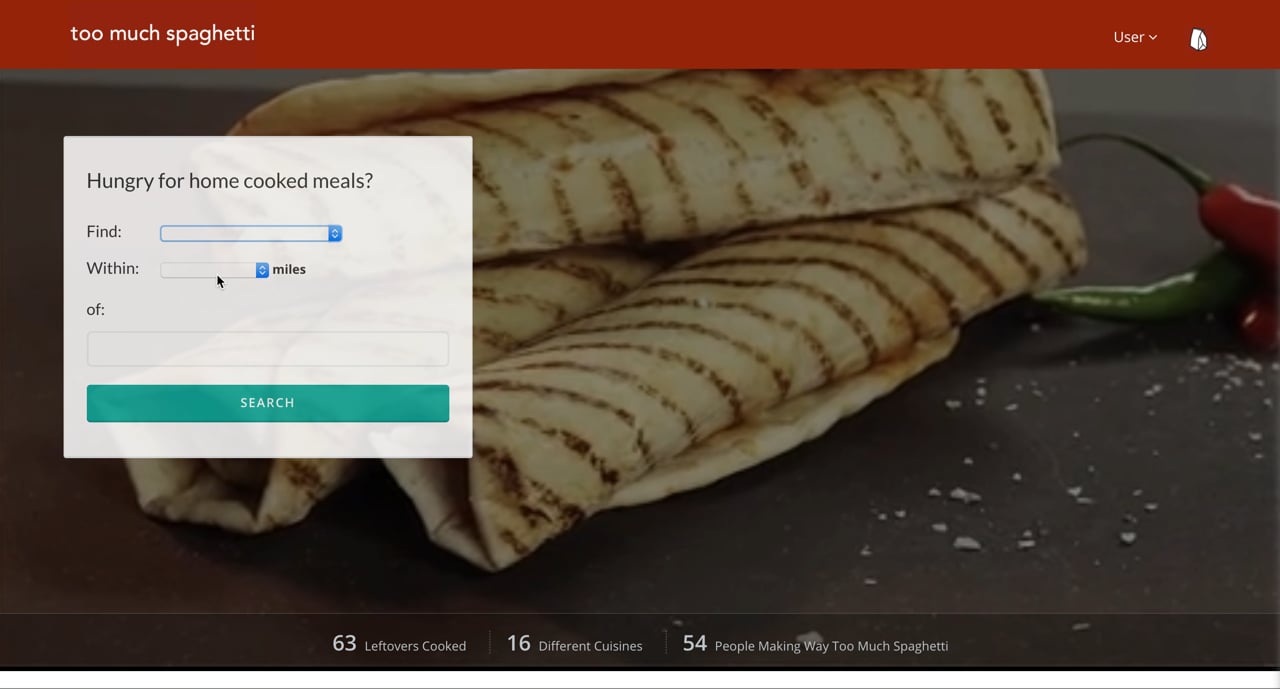This screenshot has width=1280, height=689.
Task: Click the 'of:' field label
Action: coord(95,310)
